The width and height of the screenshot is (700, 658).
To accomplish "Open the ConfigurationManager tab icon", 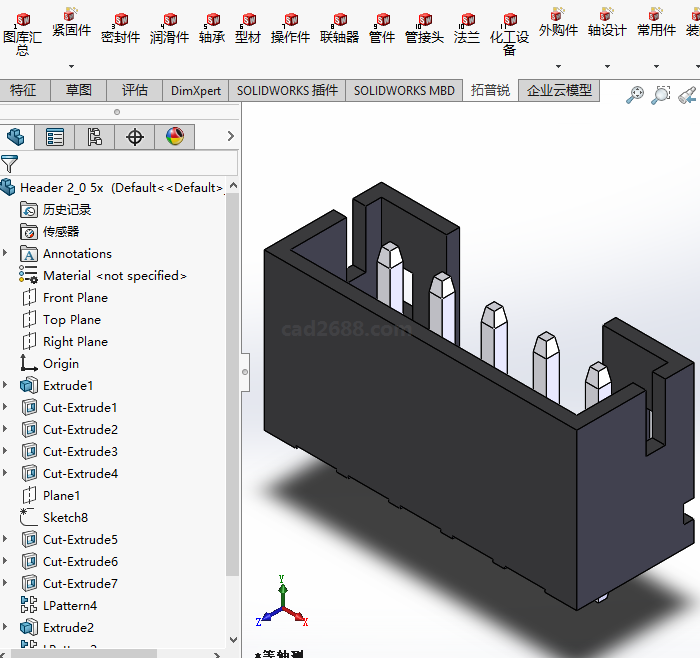I will coord(95,137).
